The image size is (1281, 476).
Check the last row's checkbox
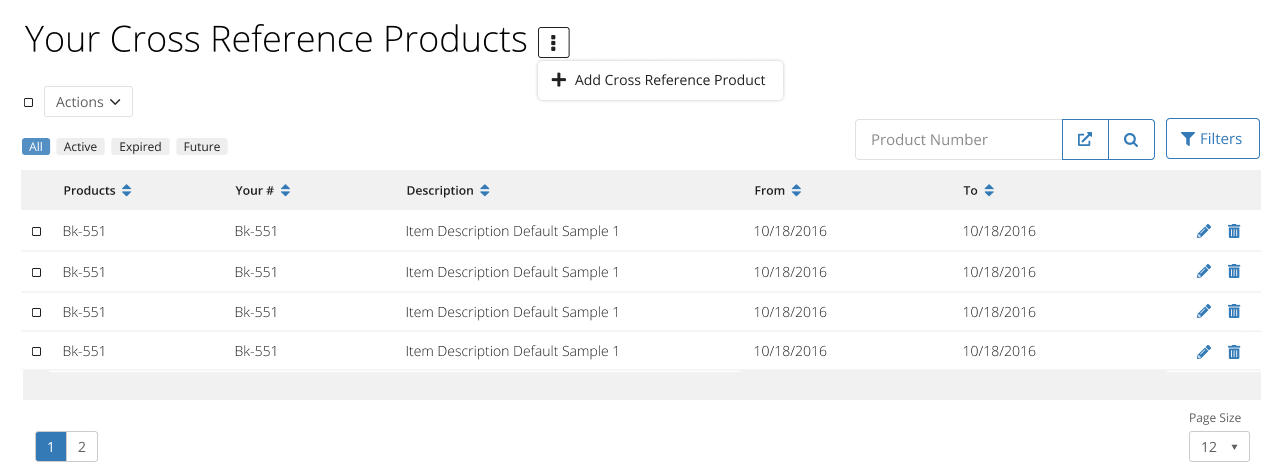(37, 351)
